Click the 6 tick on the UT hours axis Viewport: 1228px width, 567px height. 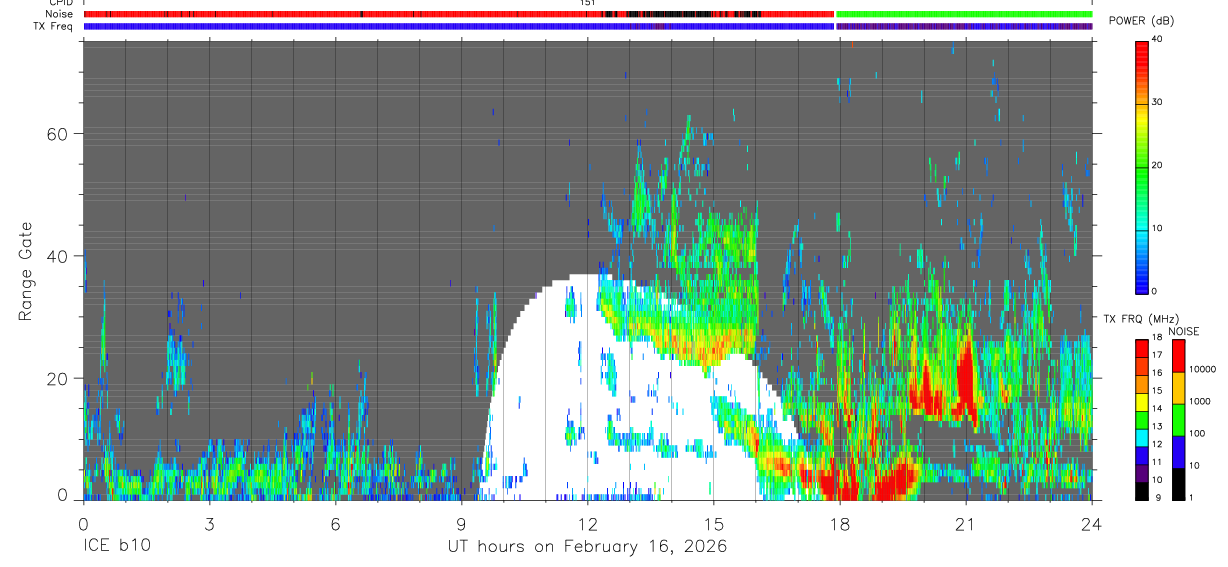point(335,524)
